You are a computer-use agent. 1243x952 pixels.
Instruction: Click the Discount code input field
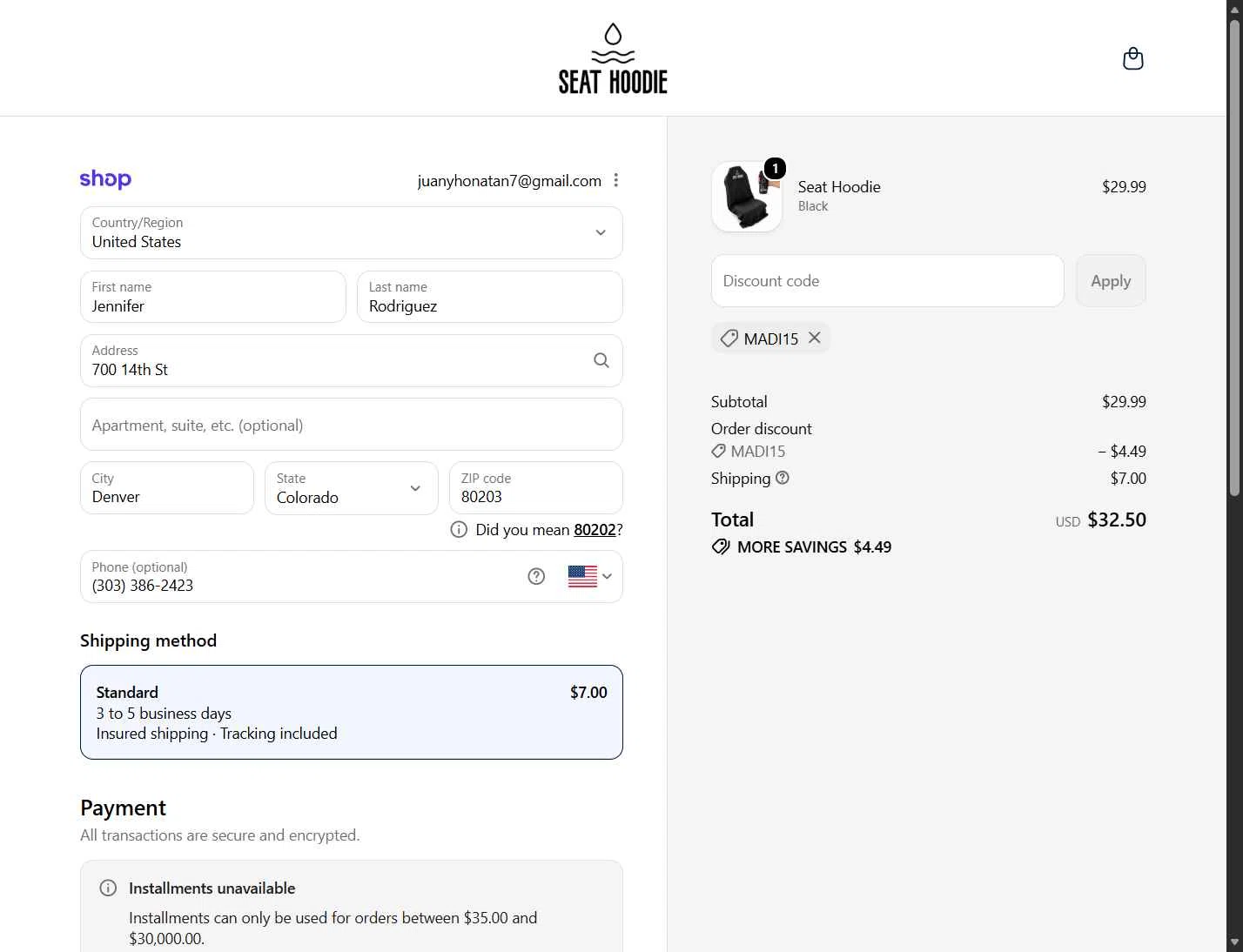point(888,280)
